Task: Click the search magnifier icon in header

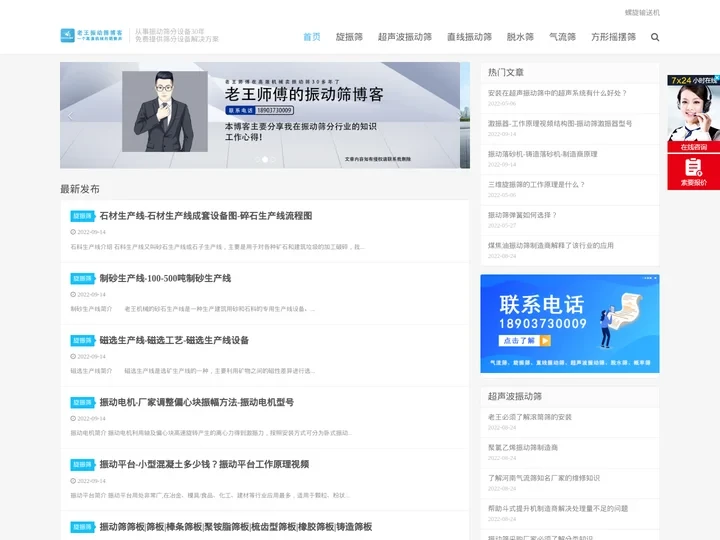Action: pyautogui.click(x=655, y=37)
